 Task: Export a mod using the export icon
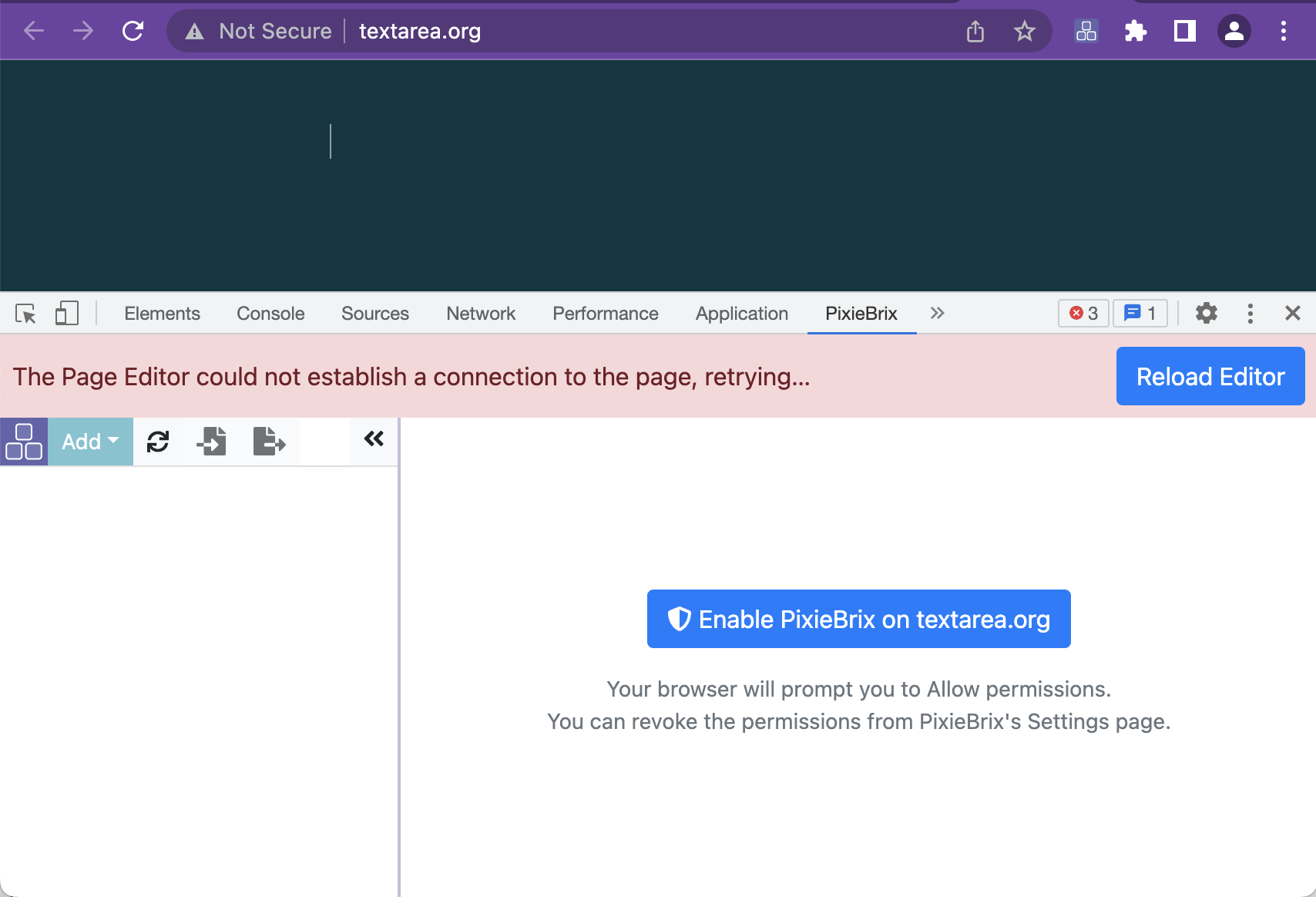click(267, 441)
